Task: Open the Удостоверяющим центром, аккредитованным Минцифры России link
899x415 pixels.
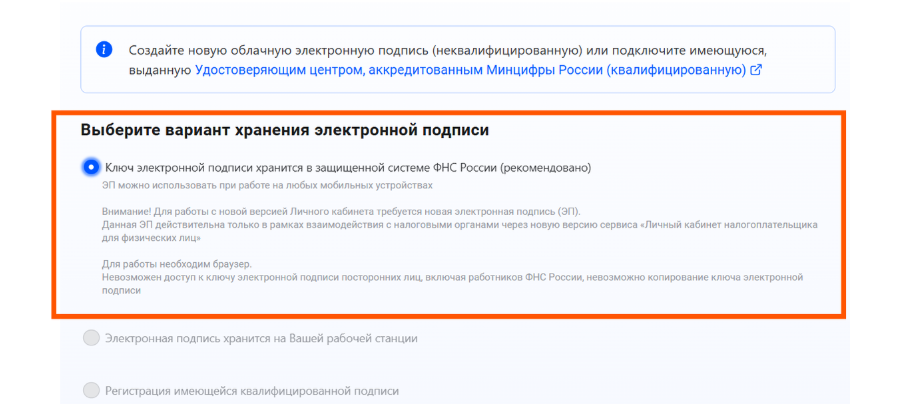Action: (x=471, y=71)
